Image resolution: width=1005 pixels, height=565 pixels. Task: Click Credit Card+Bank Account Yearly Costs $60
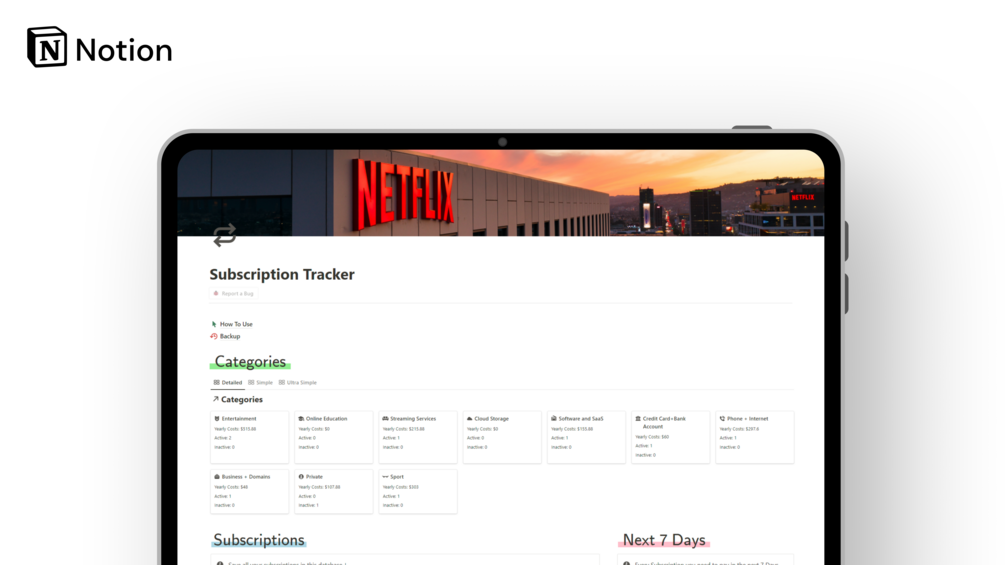(x=652, y=437)
